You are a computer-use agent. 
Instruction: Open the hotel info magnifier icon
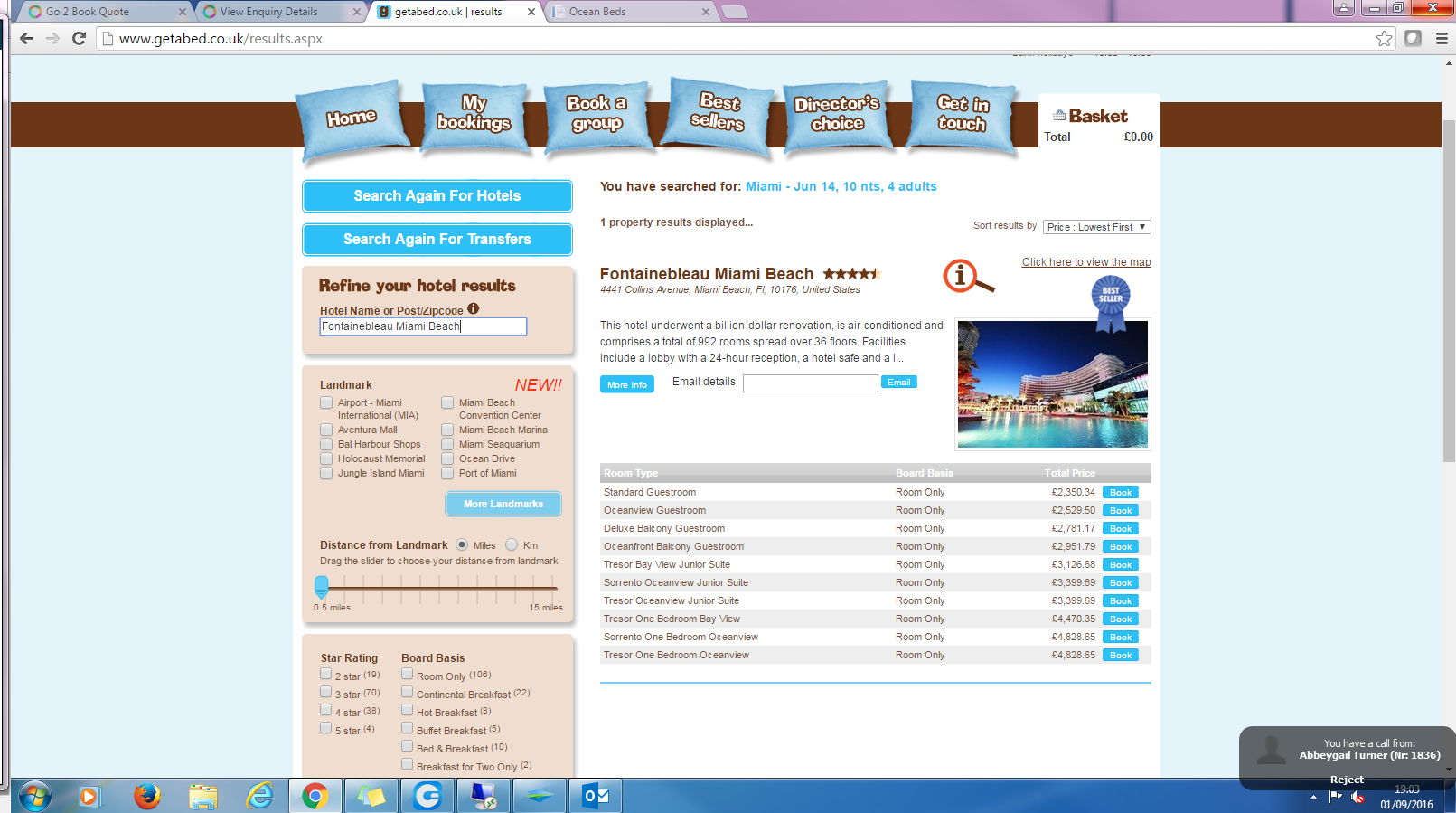tap(968, 277)
